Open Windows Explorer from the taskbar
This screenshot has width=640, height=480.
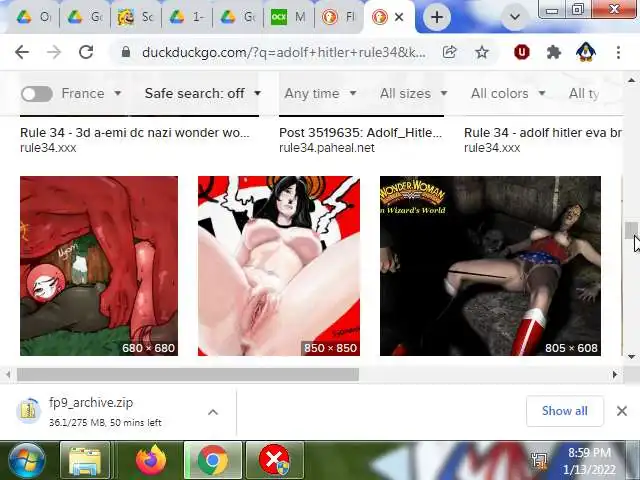(x=85, y=460)
